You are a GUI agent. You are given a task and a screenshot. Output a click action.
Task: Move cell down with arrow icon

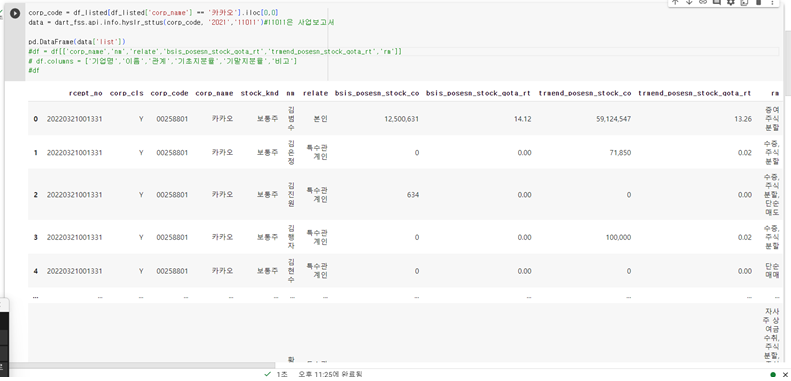click(689, 2)
